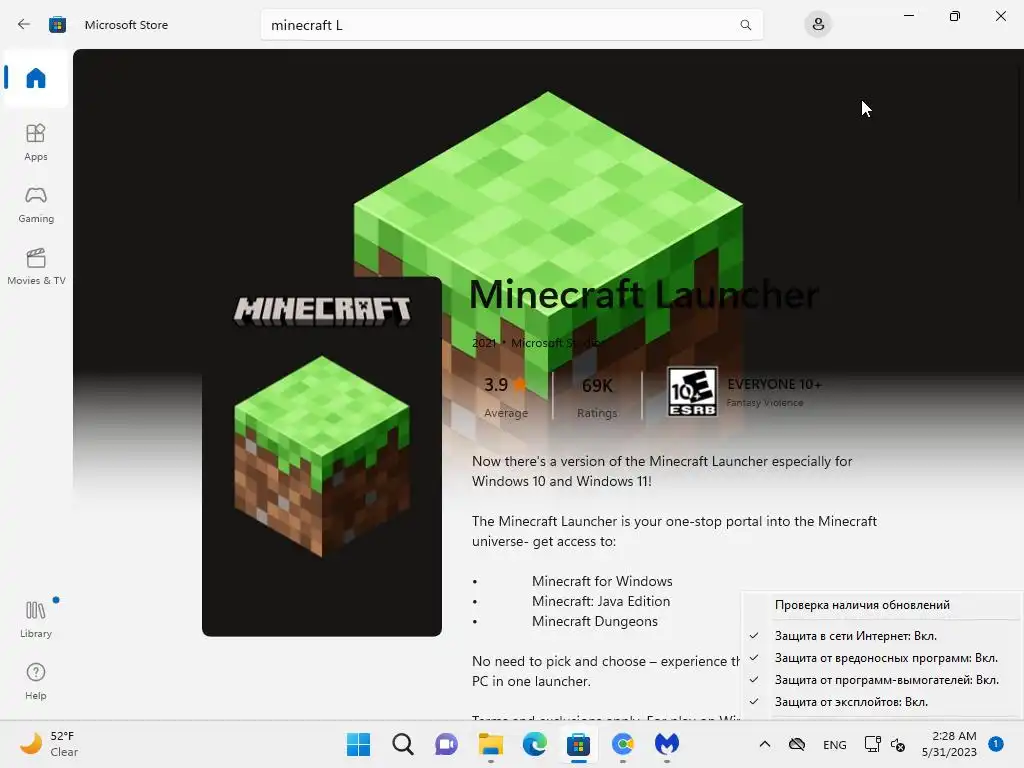Open Malwarebytes from taskbar

[x=667, y=744]
